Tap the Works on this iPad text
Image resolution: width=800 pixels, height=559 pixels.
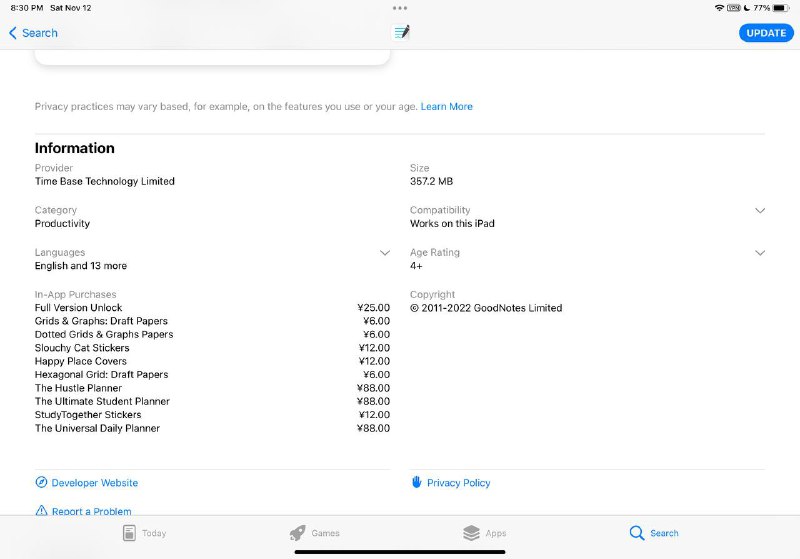(x=452, y=223)
